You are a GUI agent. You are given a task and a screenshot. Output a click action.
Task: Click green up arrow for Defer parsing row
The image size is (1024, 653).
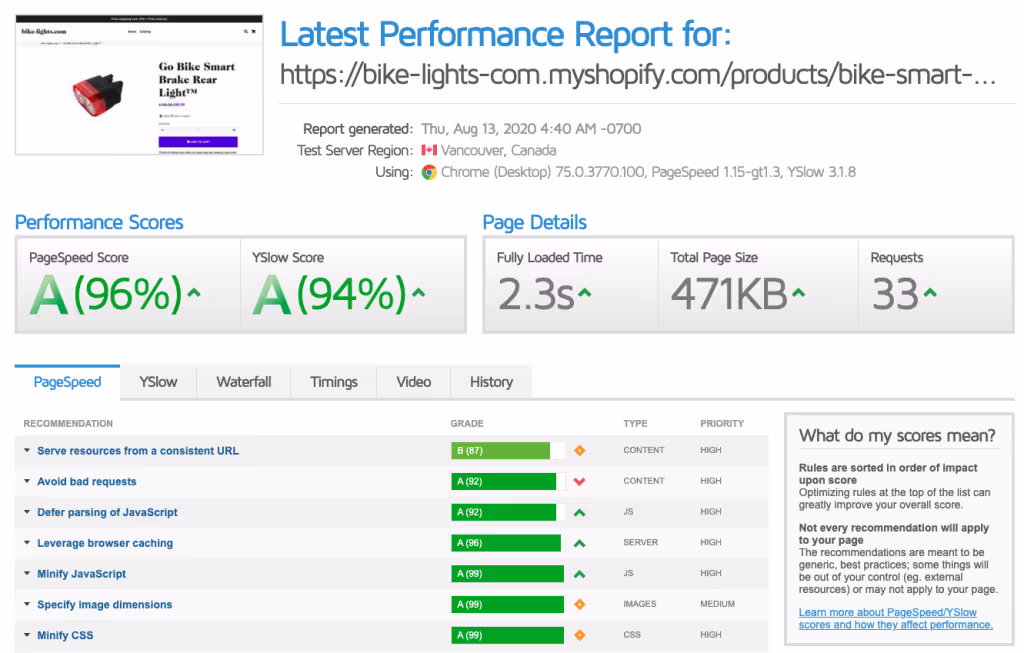579,513
